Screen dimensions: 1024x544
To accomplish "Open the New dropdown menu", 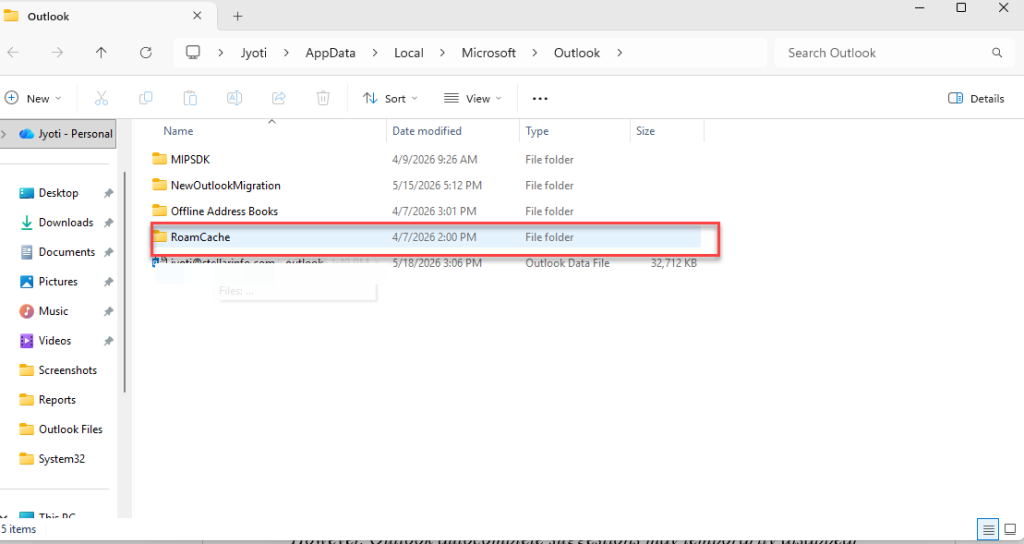I will click(33, 99).
